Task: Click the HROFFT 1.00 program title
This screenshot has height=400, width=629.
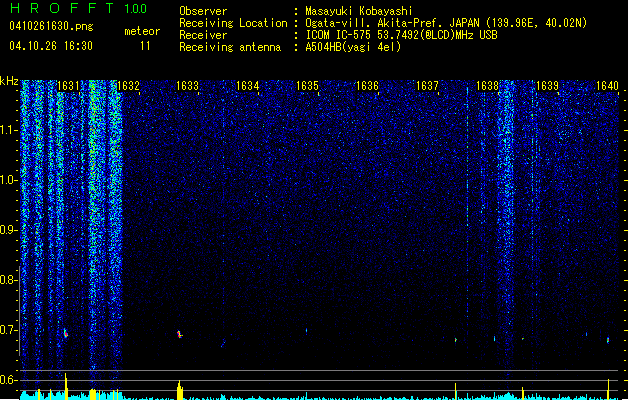Action: [x=79, y=8]
